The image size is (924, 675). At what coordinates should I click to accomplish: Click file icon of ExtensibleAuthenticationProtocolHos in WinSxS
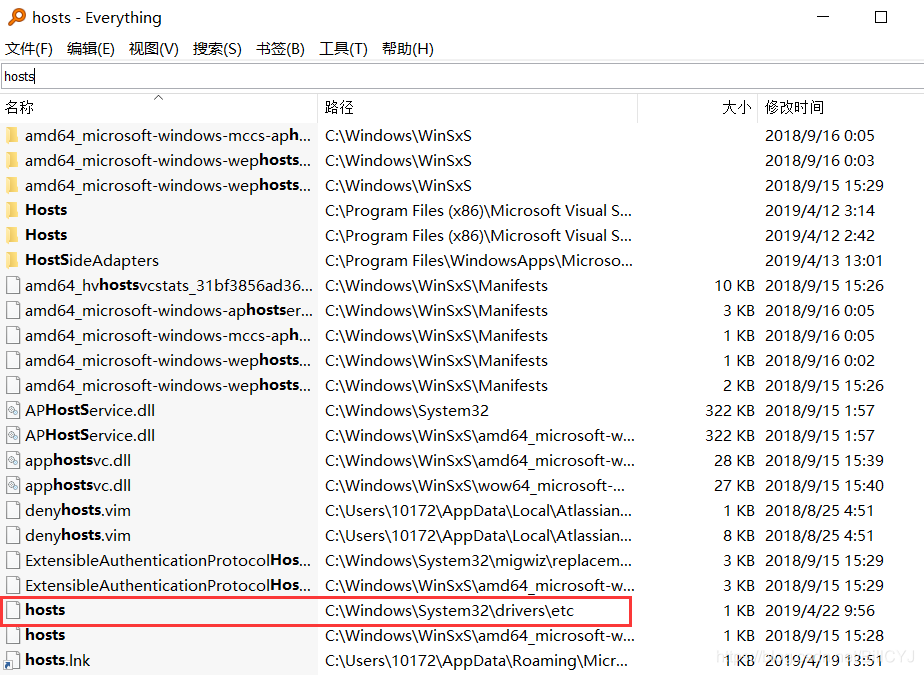coord(12,585)
